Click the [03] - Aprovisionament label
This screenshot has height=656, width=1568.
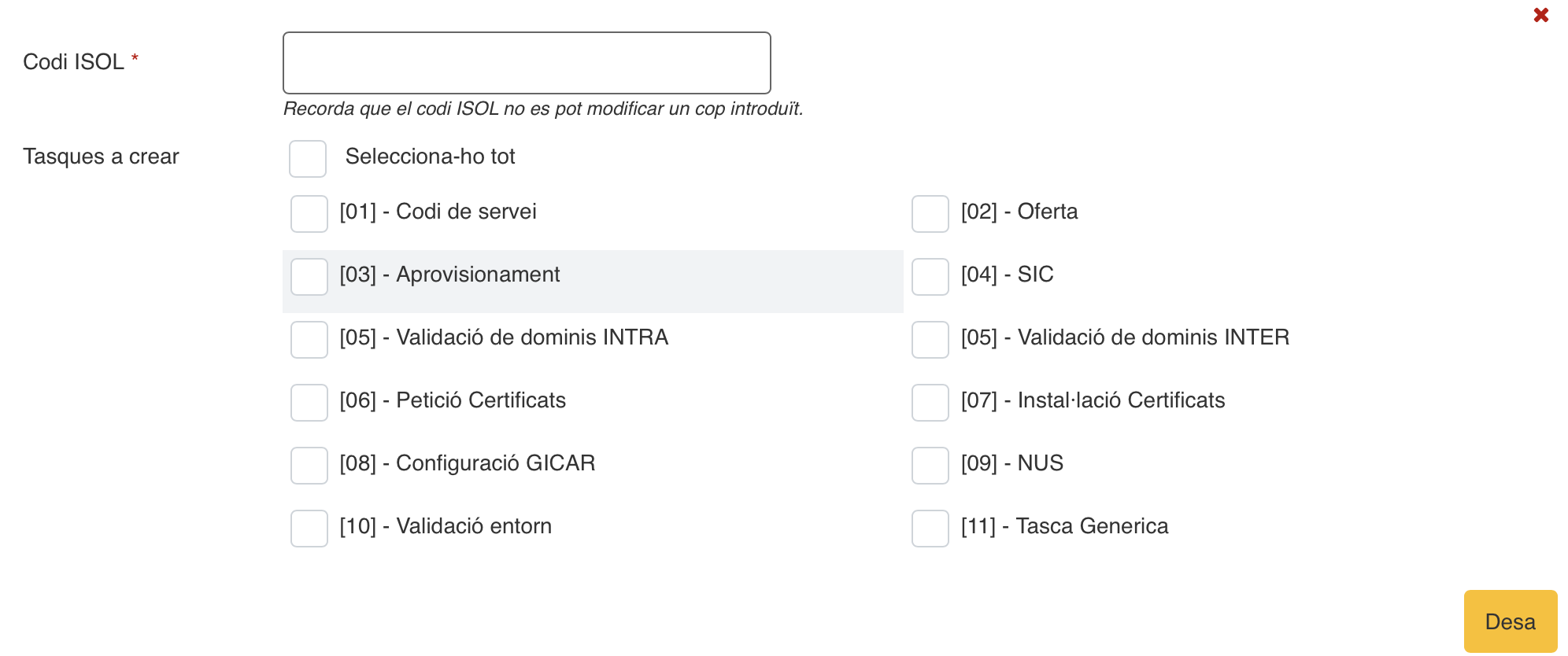click(x=449, y=275)
